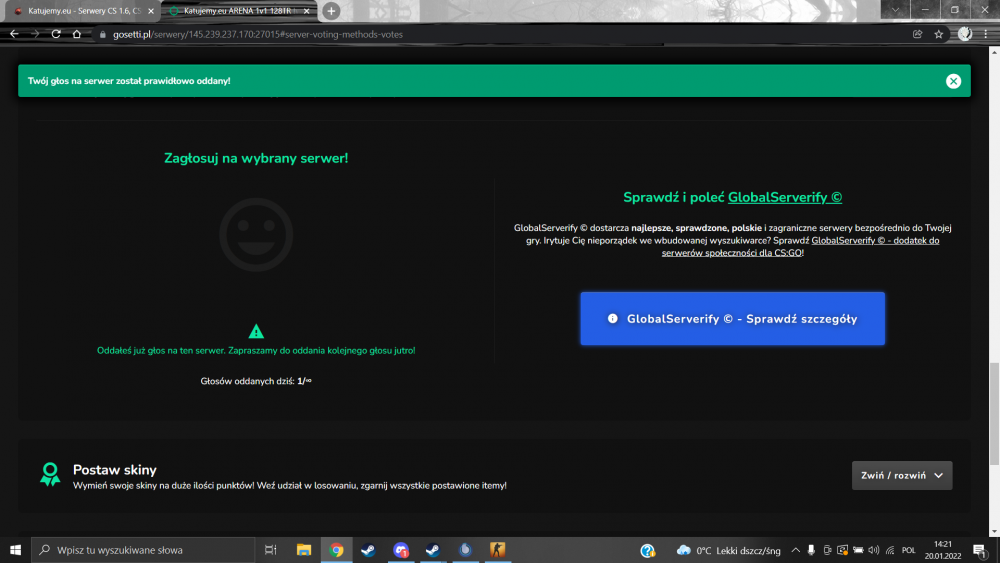Viewport: 1000px width, 563px height.
Task: Open the Chrome profile avatar
Action: point(965,34)
